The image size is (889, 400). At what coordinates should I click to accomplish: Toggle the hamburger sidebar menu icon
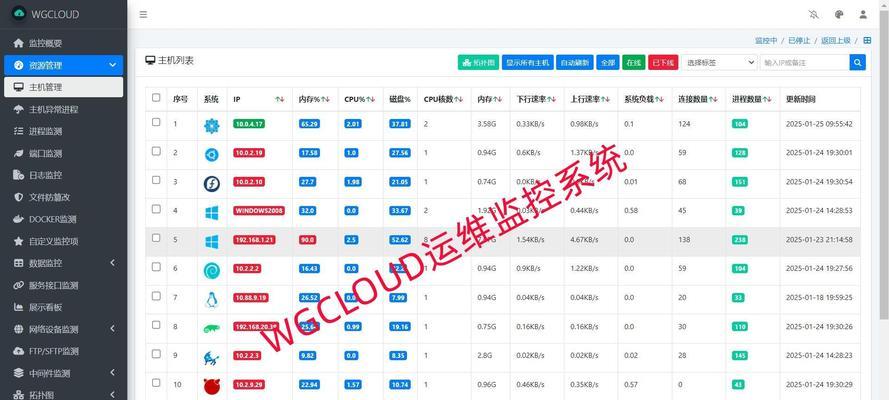coord(143,15)
